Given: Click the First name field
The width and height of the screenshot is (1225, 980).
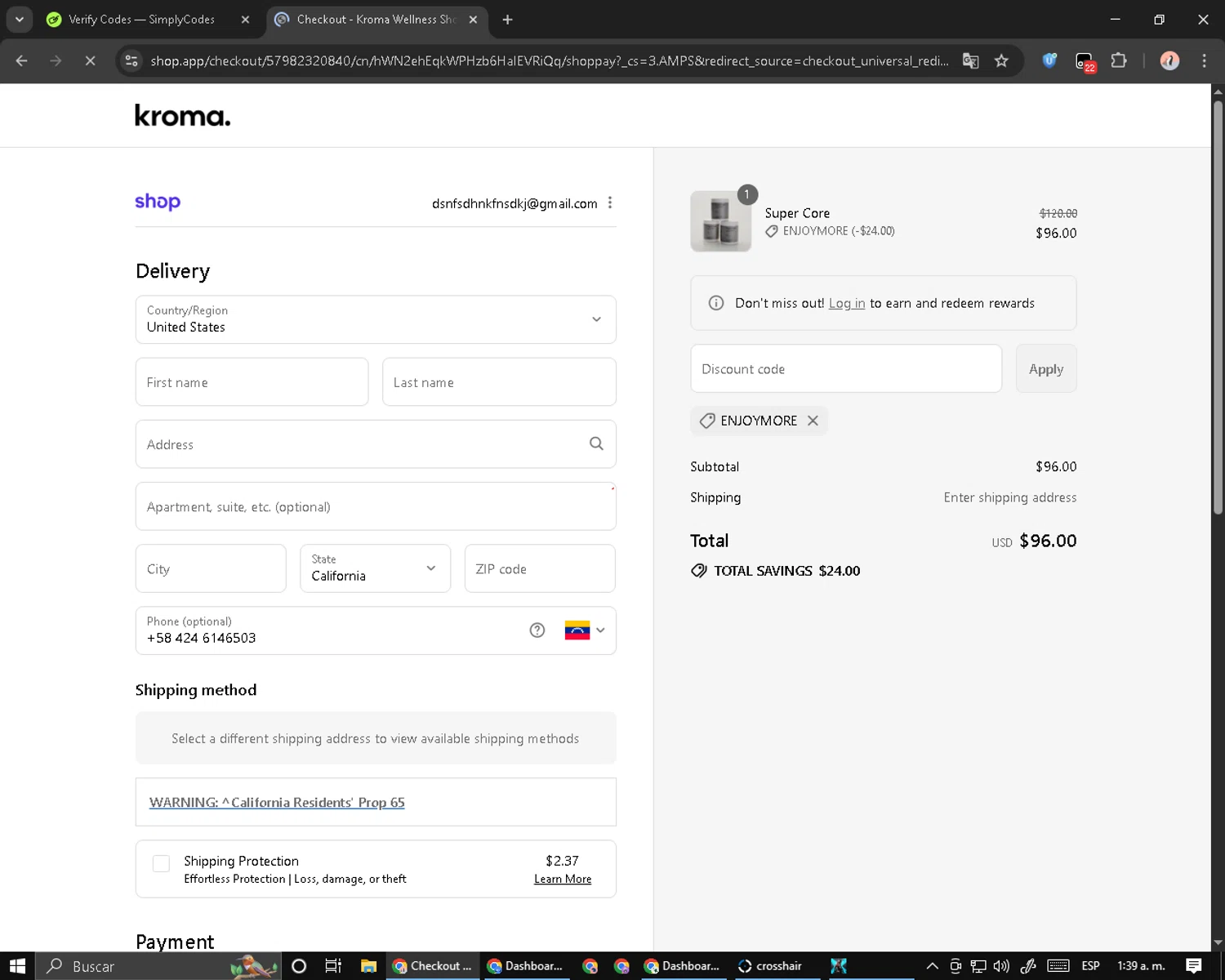Looking at the screenshot, I should coord(252,381).
